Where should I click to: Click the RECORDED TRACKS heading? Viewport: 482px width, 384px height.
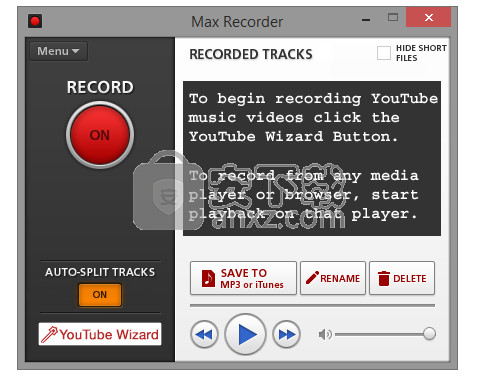click(251, 54)
